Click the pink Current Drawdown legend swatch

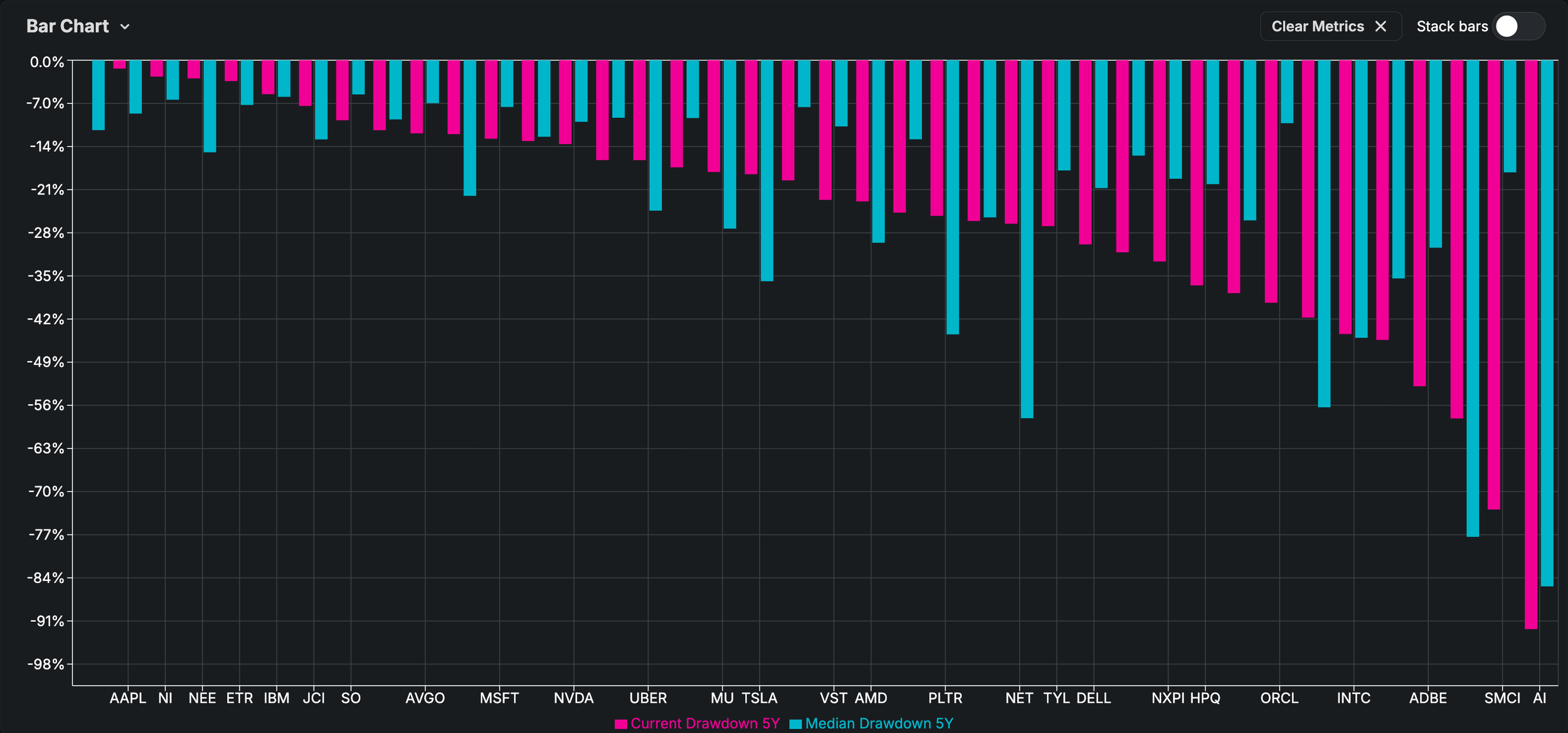(x=621, y=724)
